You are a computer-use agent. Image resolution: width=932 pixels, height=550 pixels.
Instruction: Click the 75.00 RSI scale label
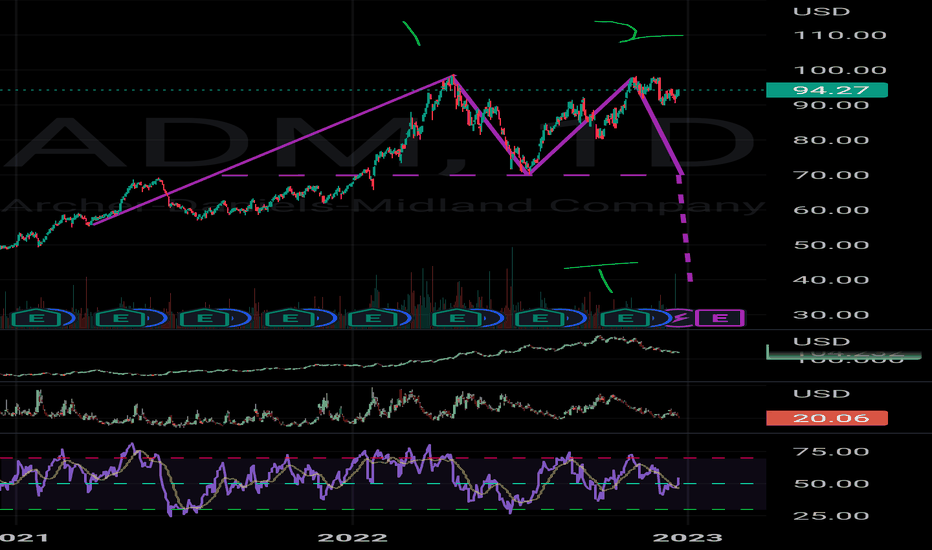831,452
